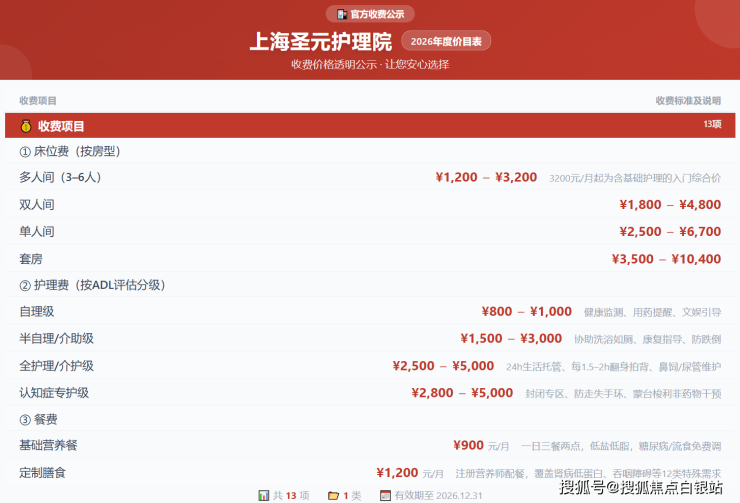Viewport: 740px width, 503px height.
Task: Click note 协助洗浴如厕、康复指导、防跌倒
Action: click(648, 339)
